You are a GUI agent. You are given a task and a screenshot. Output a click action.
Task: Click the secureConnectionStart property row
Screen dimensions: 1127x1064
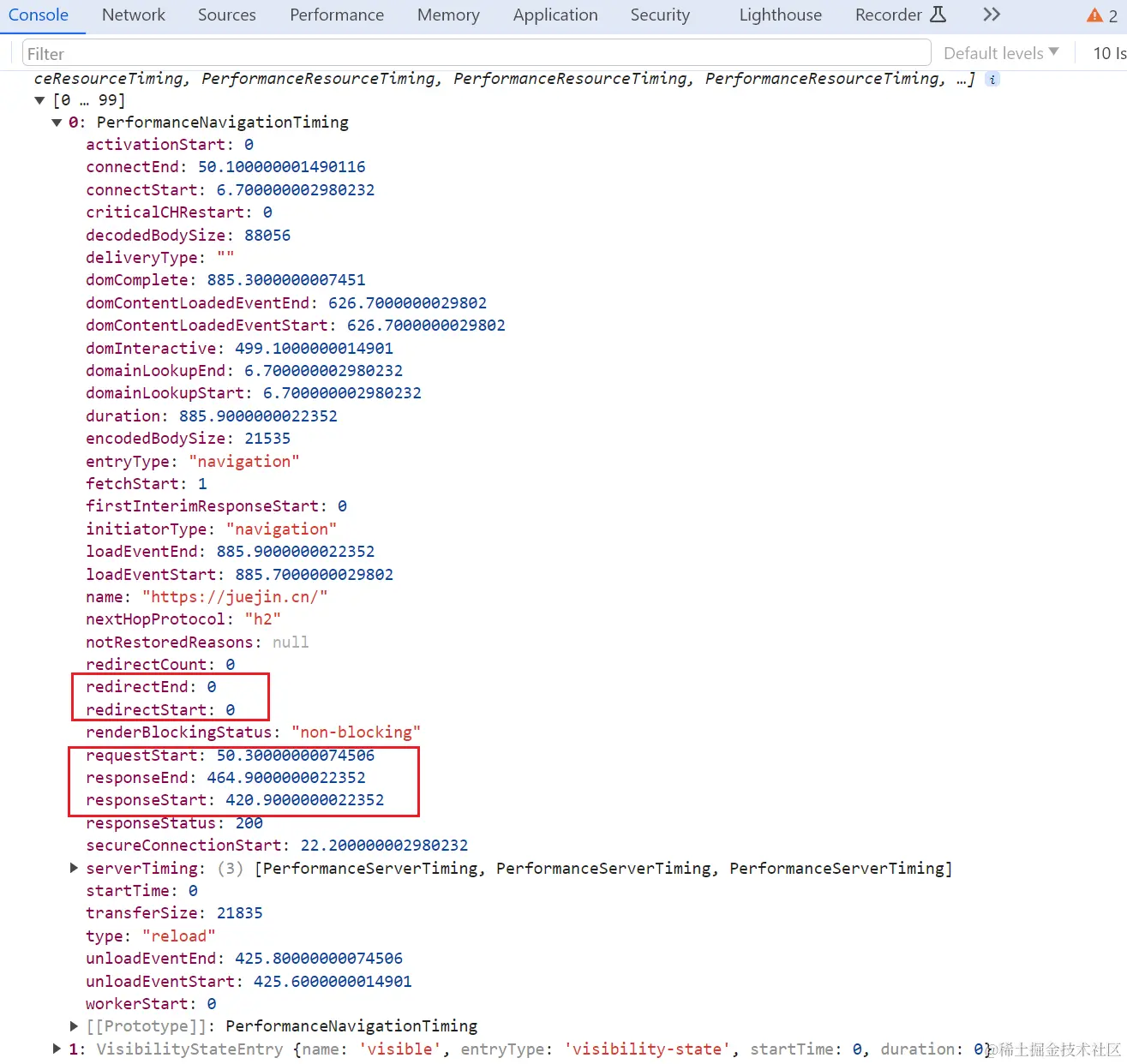point(277,846)
